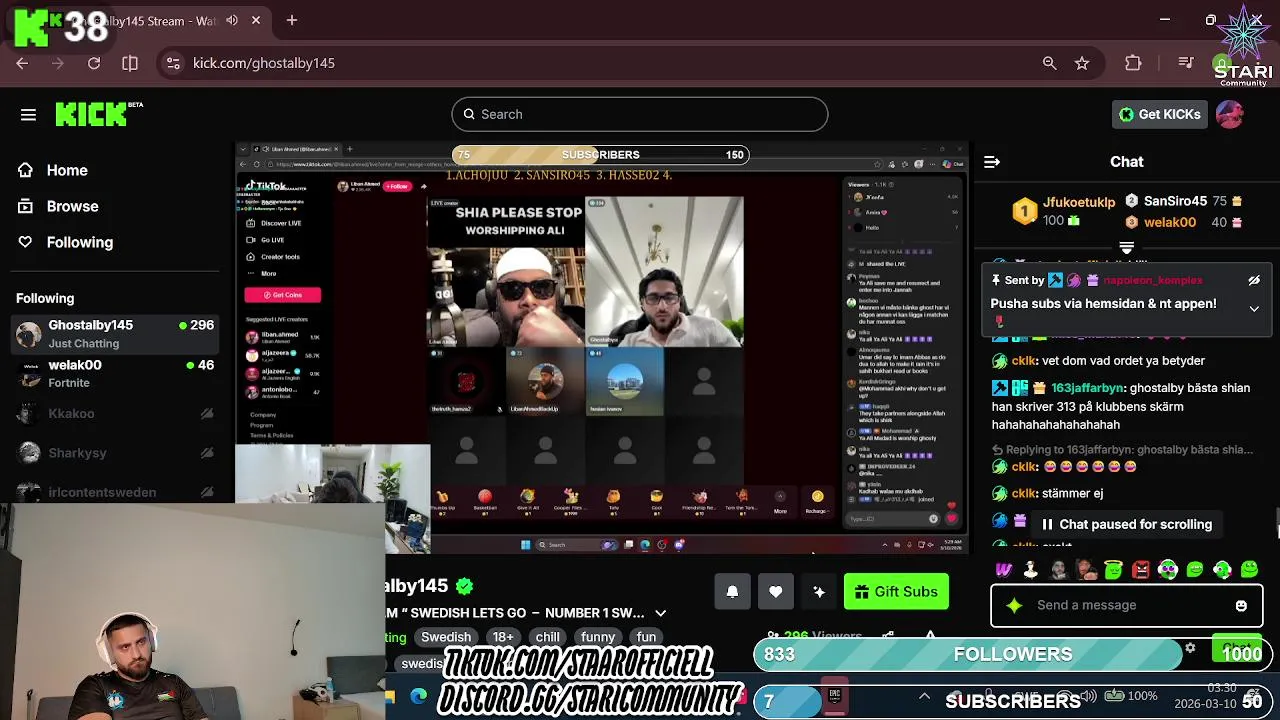Click the Kick search field
The height and width of the screenshot is (720, 1280).
[x=640, y=114]
